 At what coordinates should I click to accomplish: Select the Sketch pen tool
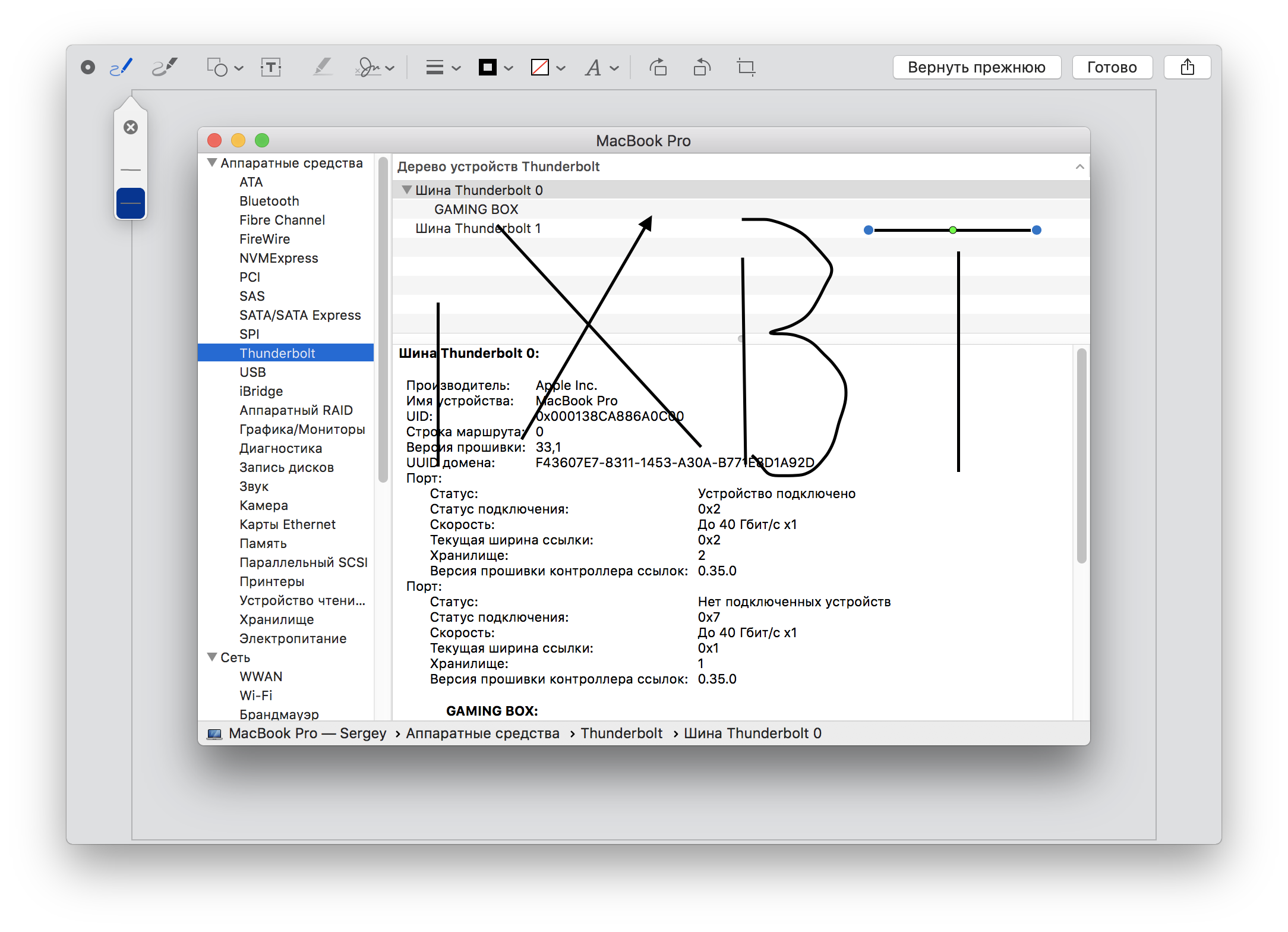point(121,67)
